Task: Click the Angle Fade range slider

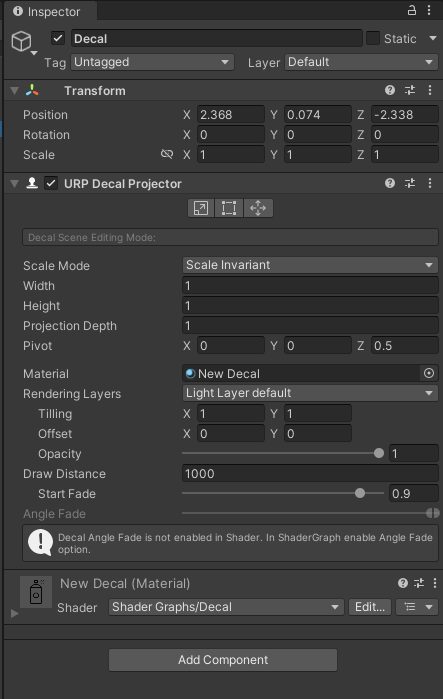Action: pyautogui.click(x=311, y=513)
